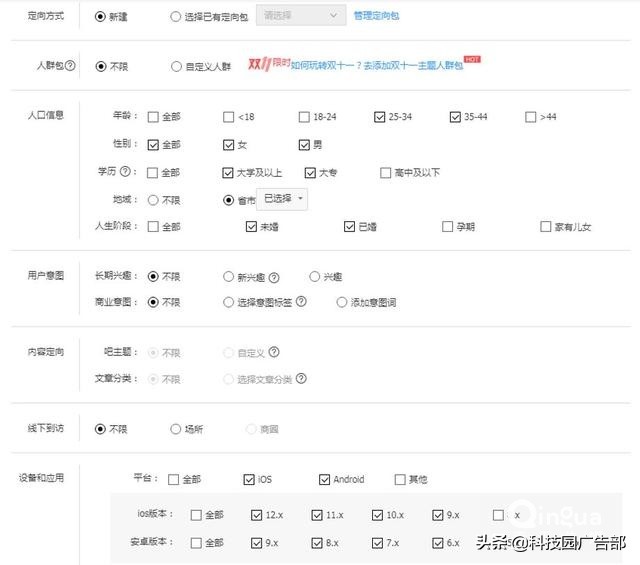Select 新兴趣 radio option
This screenshot has width=640, height=565.
coord(229,276)
